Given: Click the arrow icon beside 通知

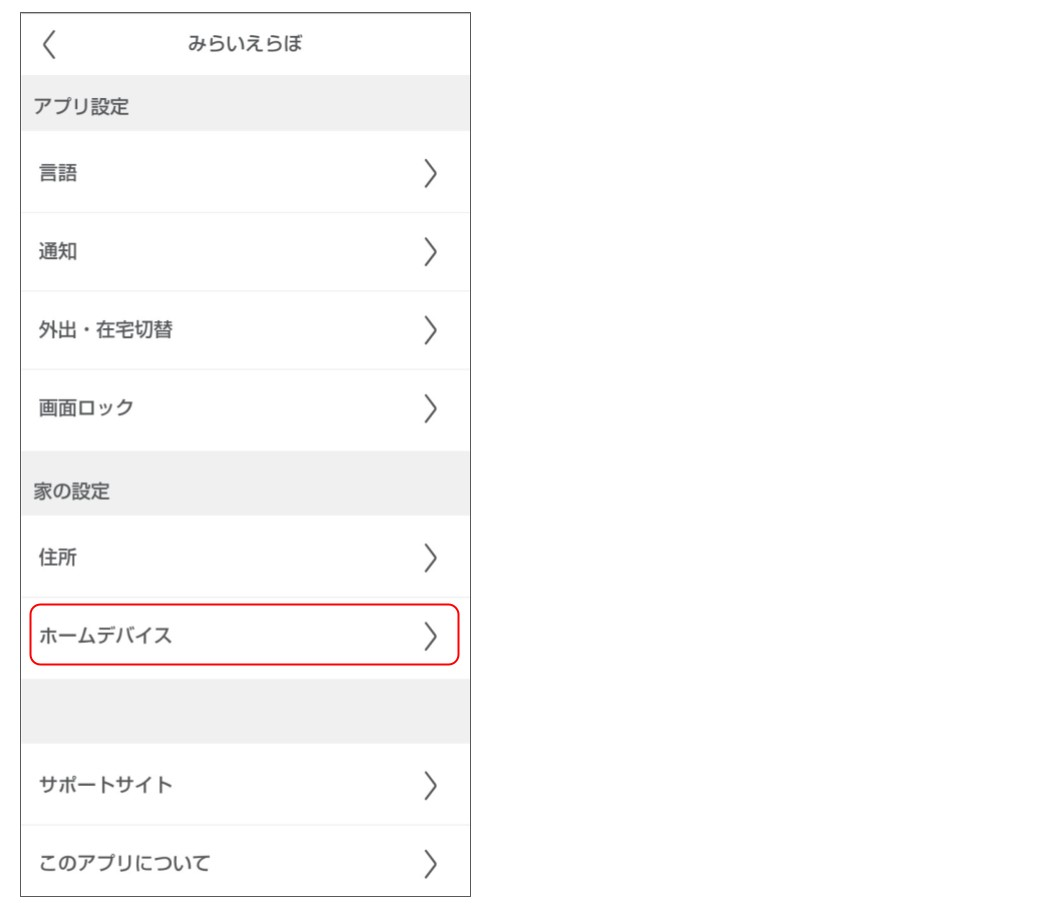Looking at the screenshot, I should 430,252.
